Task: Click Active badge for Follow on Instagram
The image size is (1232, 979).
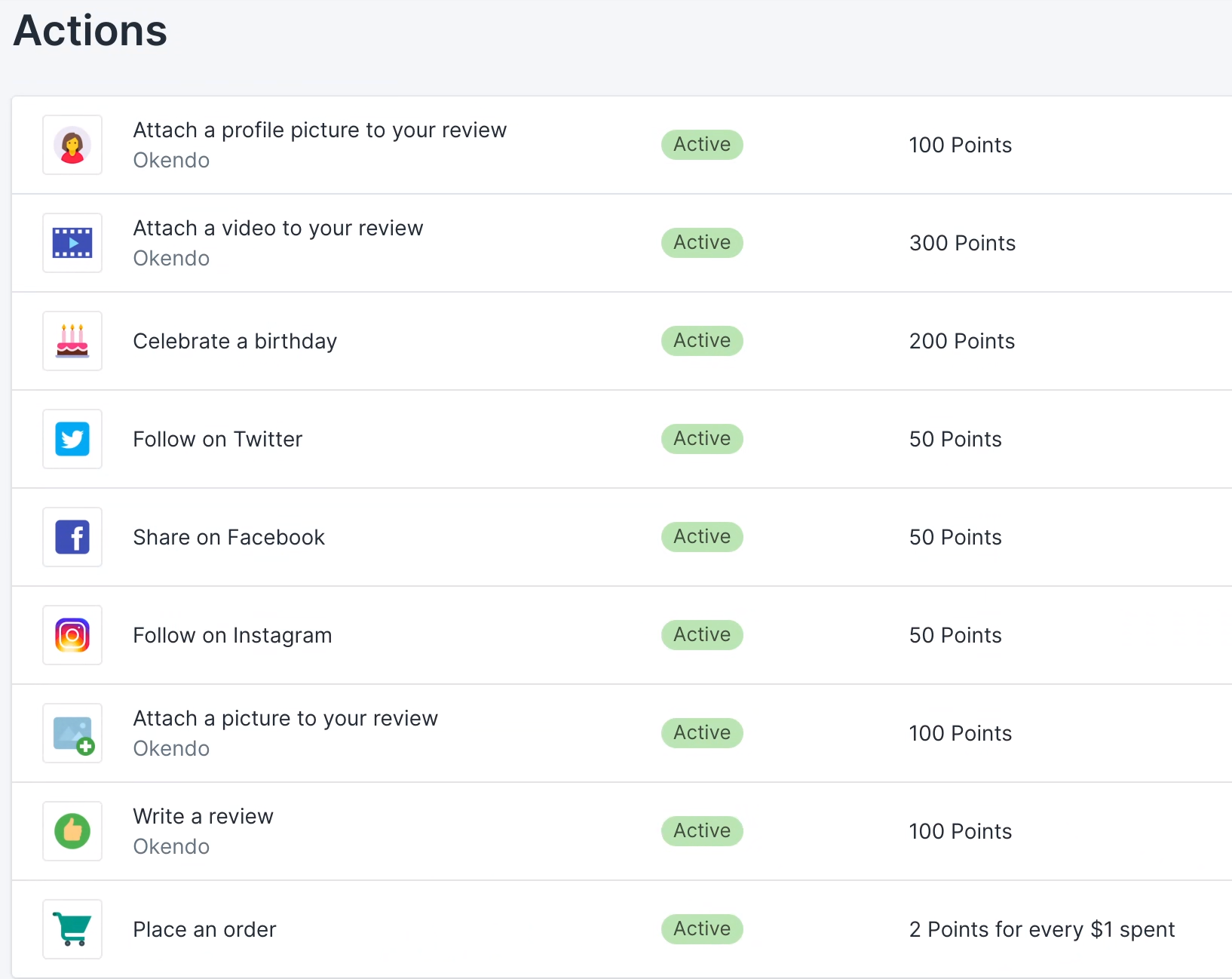Action: [x=702, y=635]
